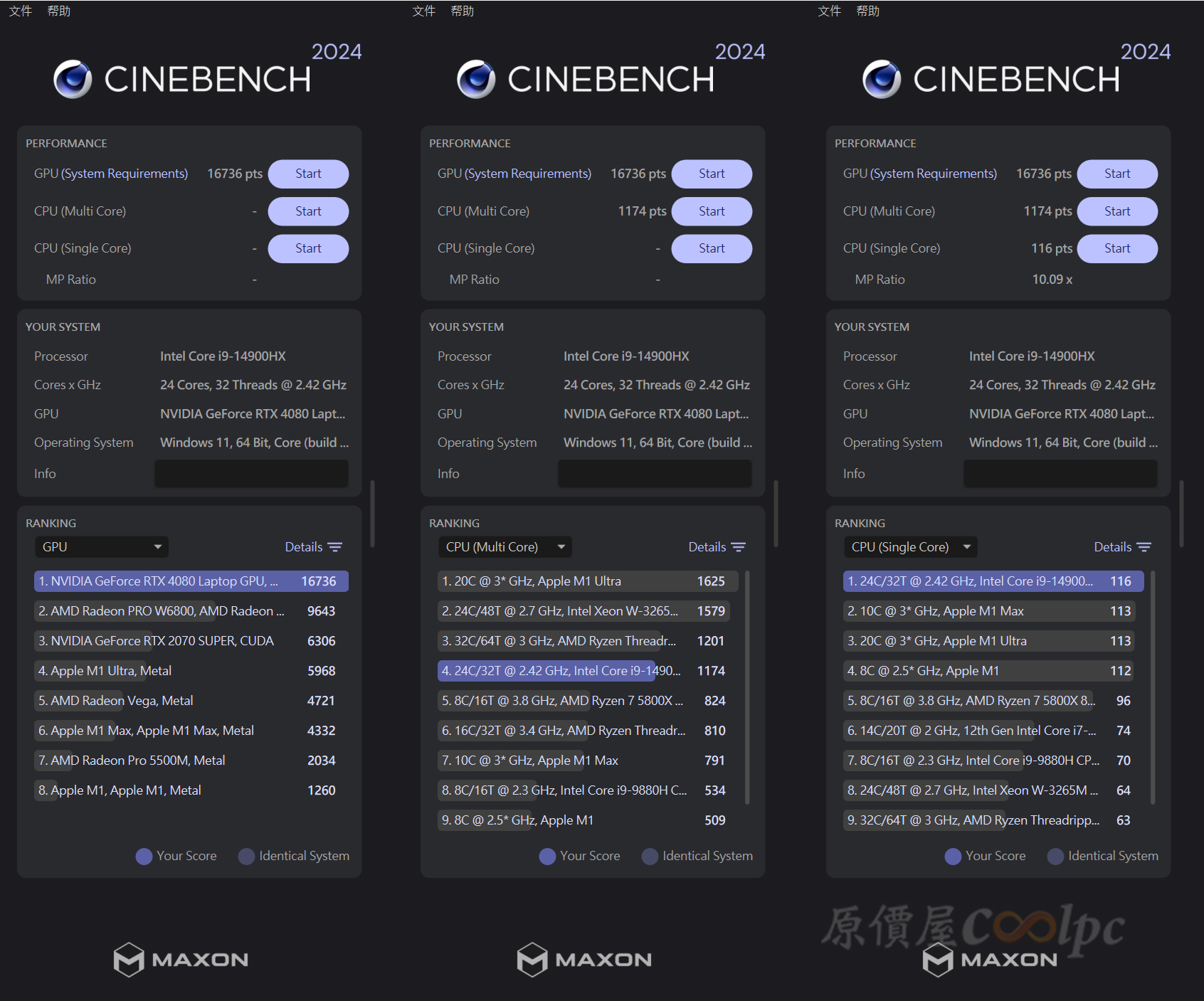The width and height of the screenshot is (1204, 1001).
Task: Select 12th Gen Intel Core i7 74 row
Action: tap(993, 731)
